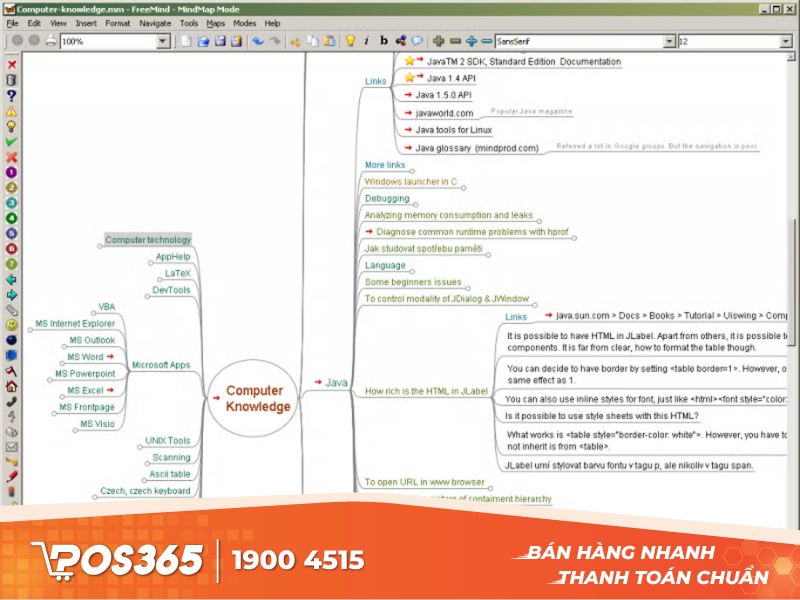Expand the Windows launcher in C node
This screenshot has width=800, height=600.
[x=463, y=188]
